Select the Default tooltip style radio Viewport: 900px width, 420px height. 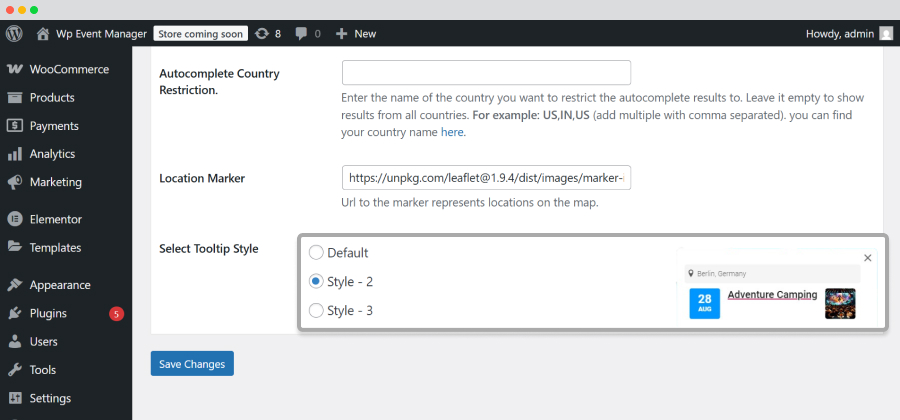[316, 252]
